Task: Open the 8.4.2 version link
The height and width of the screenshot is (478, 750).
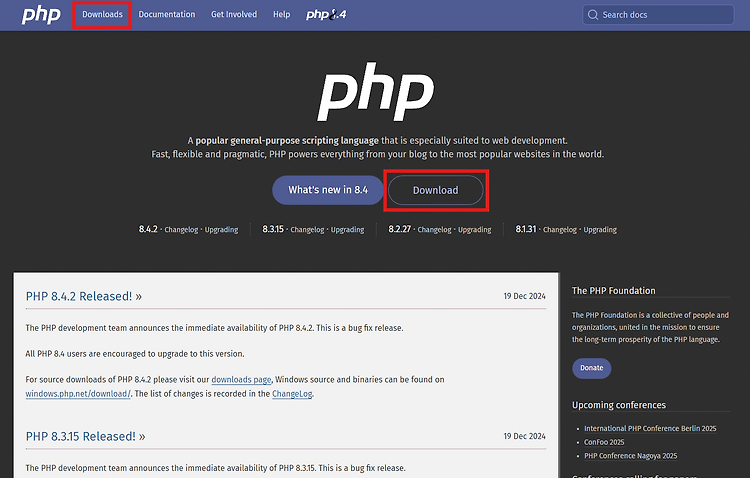Action: (x=148, y=229)
